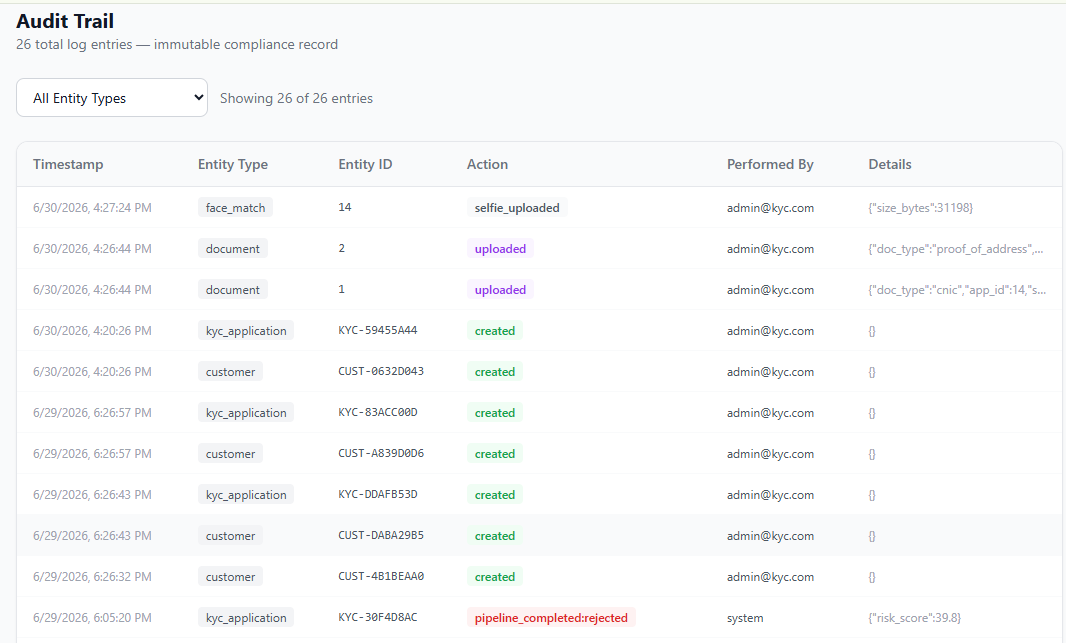1066x643 pixels.
Task: Click the Details column header
Action: click(890, 164)
